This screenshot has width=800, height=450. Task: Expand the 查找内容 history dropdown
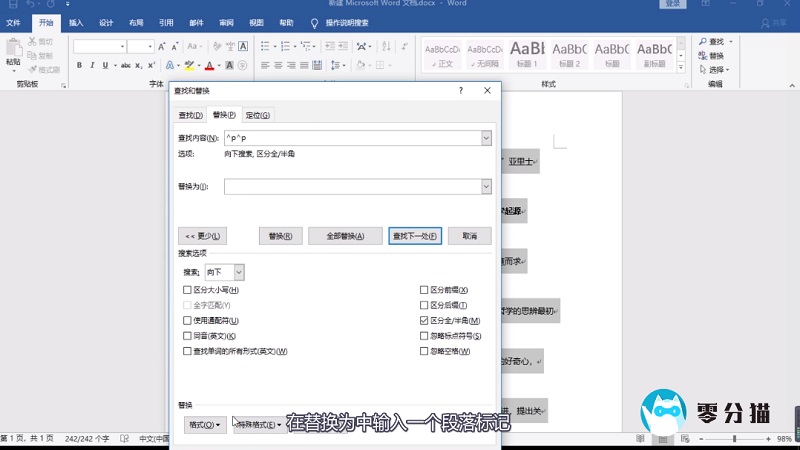coord(486,138)
